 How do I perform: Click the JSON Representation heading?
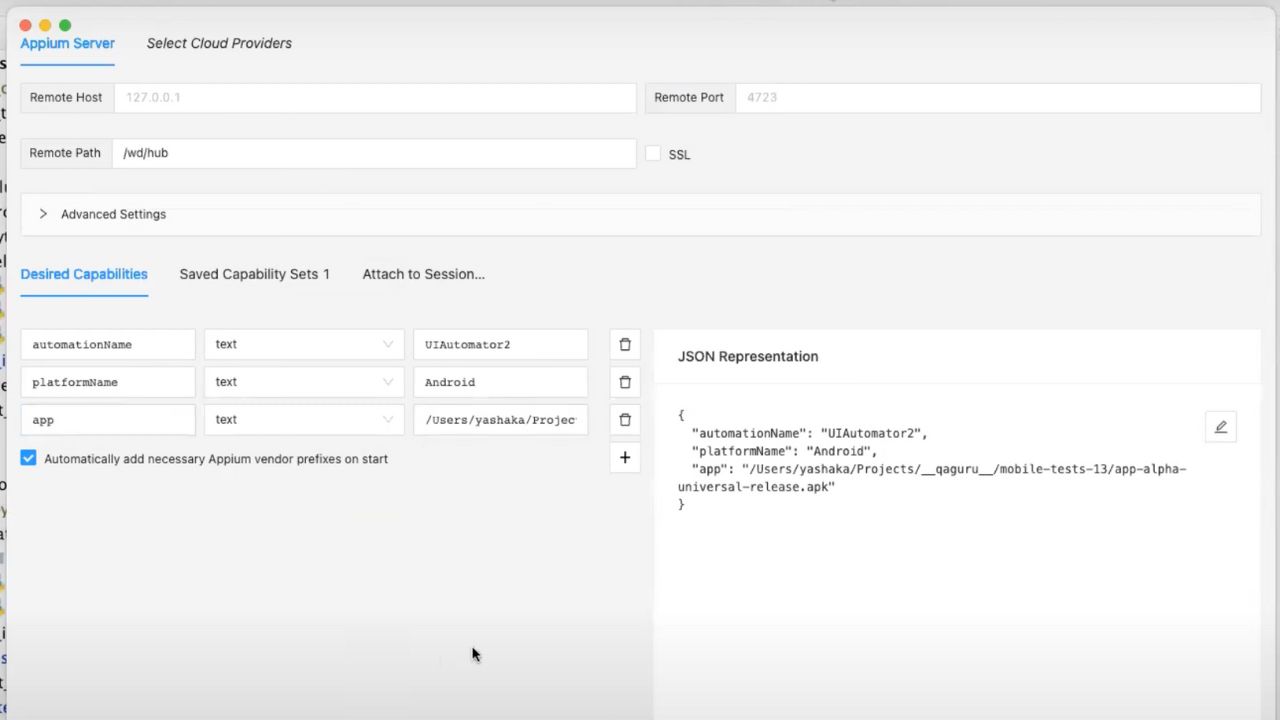[x=748, y=356]
